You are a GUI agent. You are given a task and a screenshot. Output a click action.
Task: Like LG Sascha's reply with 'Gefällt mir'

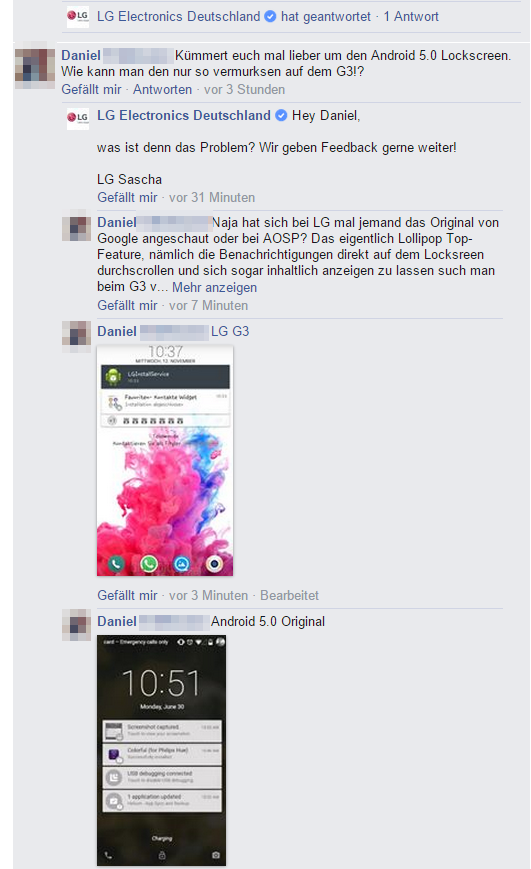click(x=127, y=198)
